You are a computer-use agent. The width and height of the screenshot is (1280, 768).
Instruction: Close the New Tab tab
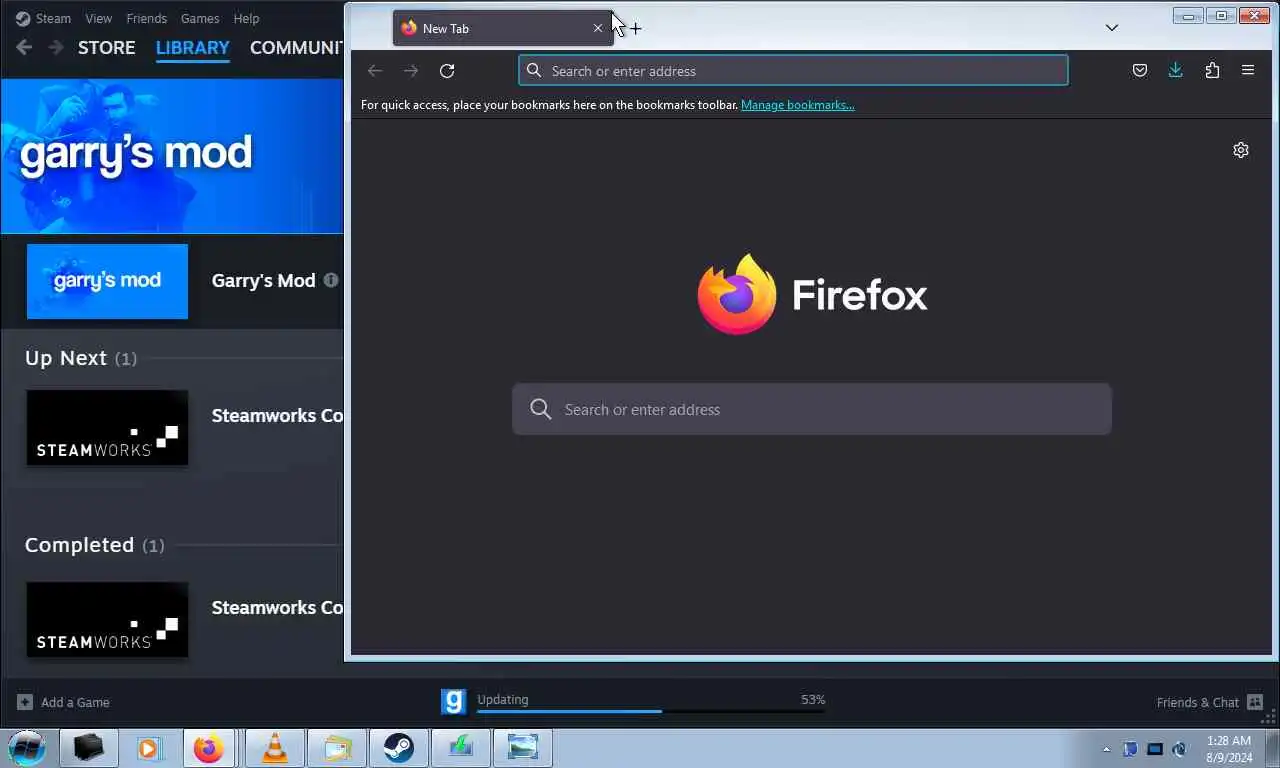(x=598, y=28)
